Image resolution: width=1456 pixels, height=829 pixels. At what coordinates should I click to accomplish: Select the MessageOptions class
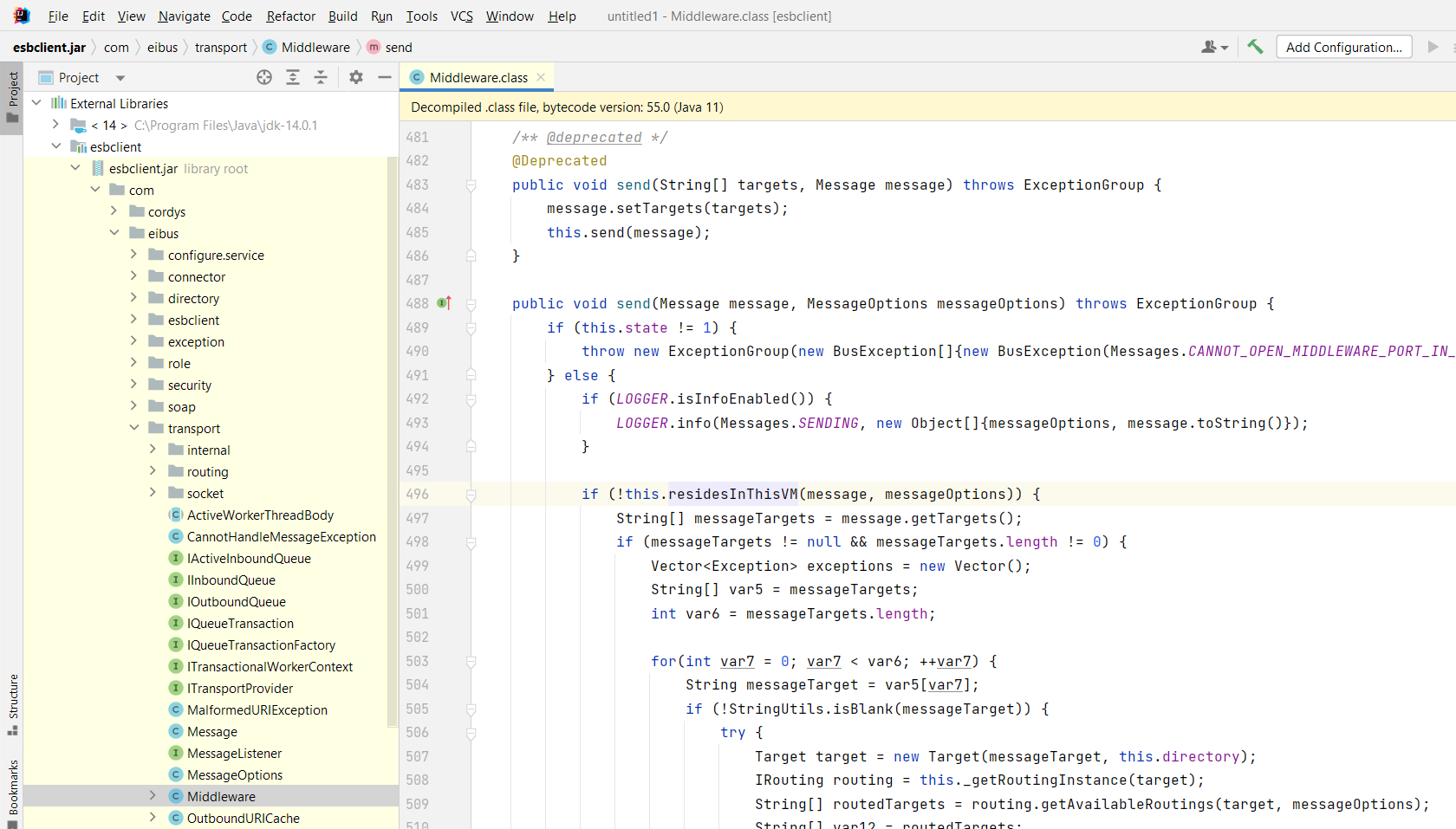click(x=235, y=774)
